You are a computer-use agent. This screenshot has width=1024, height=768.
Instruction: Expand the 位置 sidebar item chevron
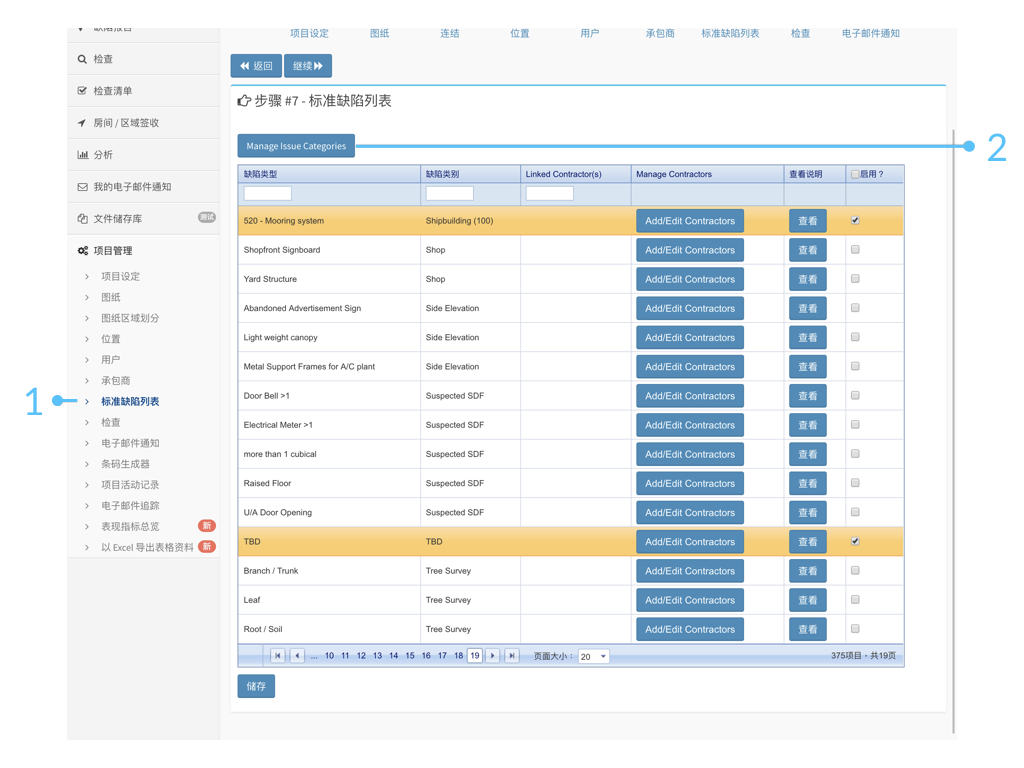click(x=87, y=340)
